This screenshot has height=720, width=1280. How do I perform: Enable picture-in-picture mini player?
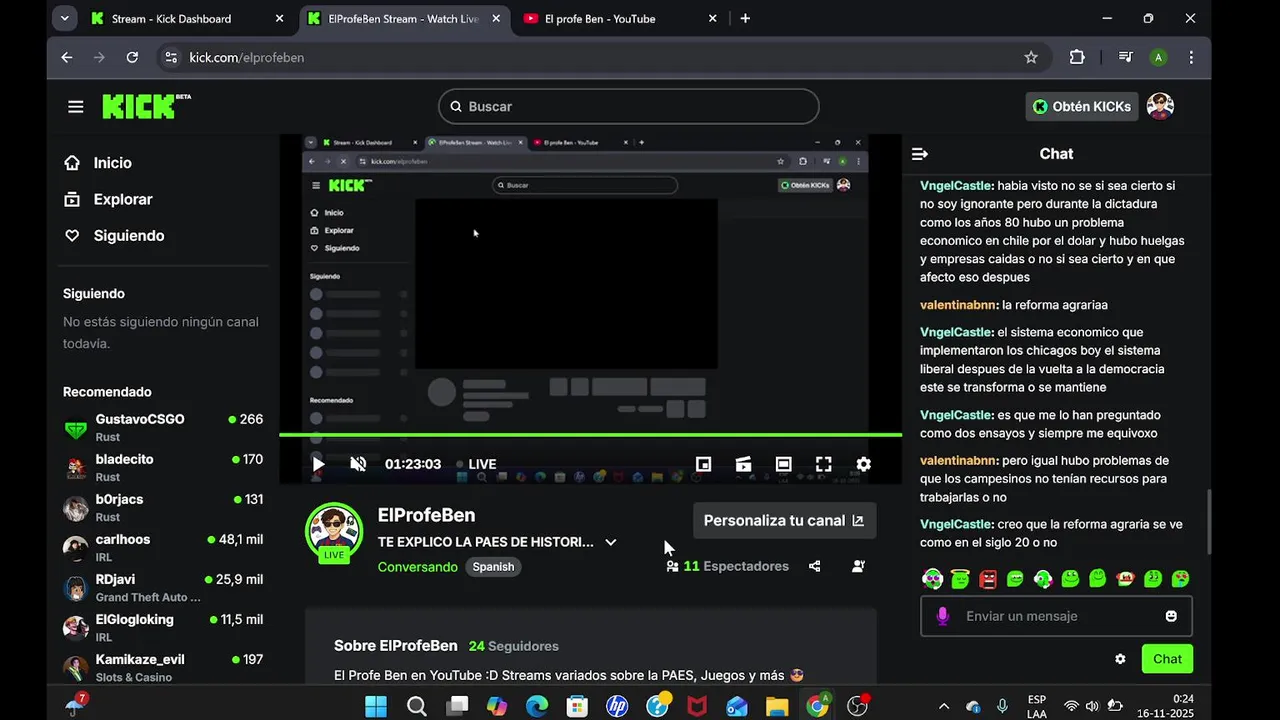click(704, 464)
